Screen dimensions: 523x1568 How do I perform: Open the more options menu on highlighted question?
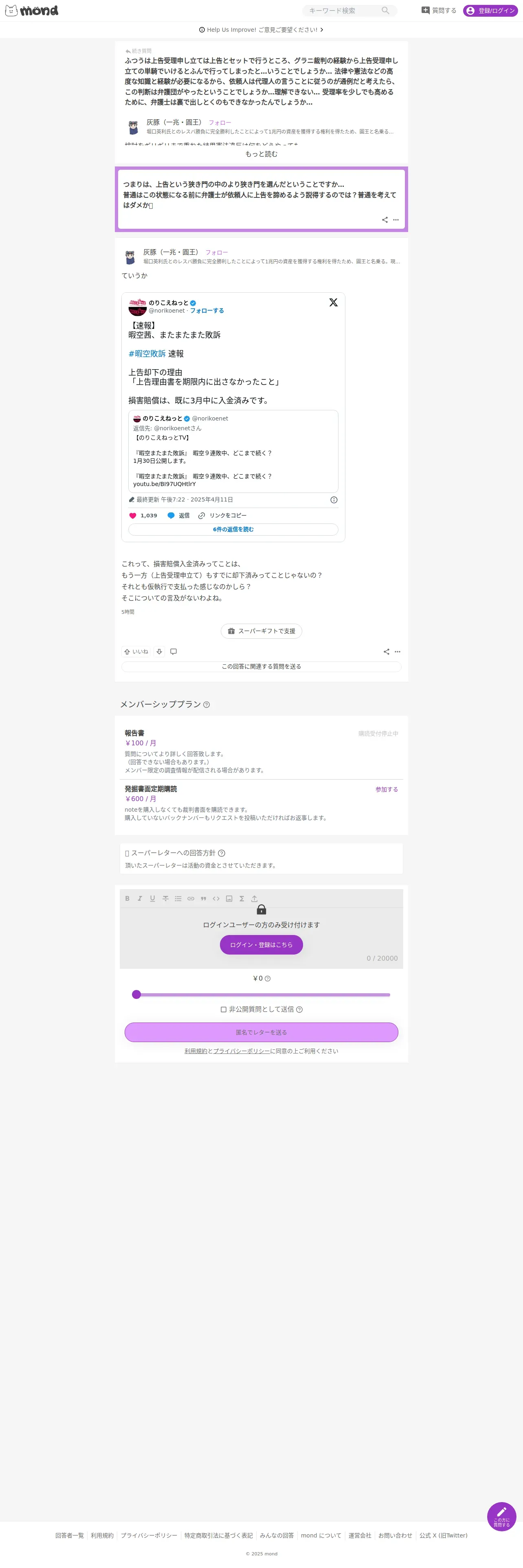click(x=396, y=220)
